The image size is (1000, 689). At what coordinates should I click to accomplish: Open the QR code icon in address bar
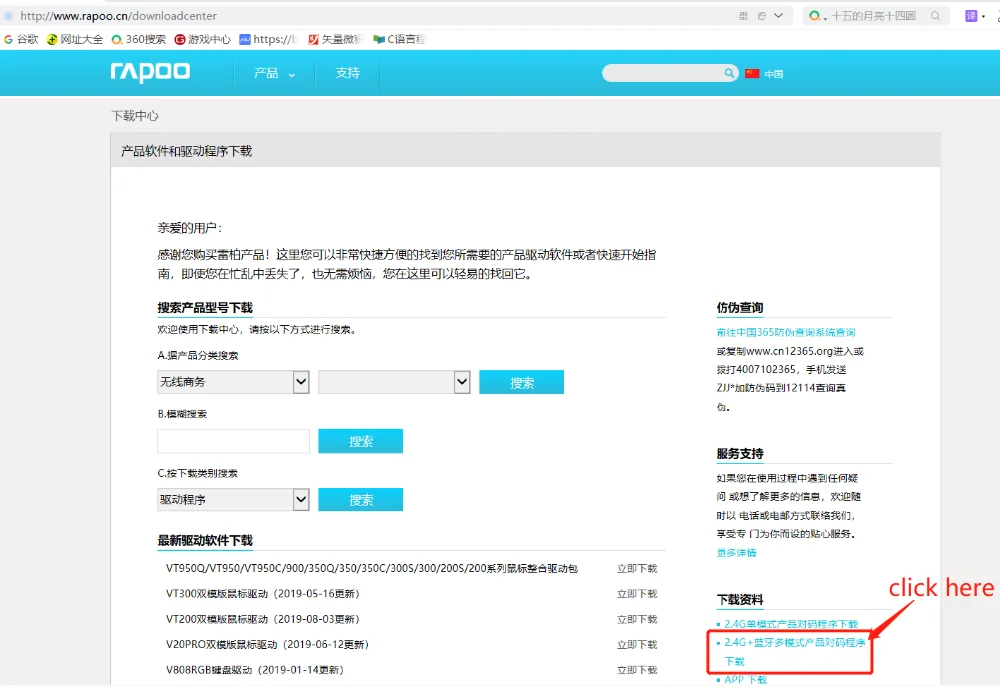(743, 16)
